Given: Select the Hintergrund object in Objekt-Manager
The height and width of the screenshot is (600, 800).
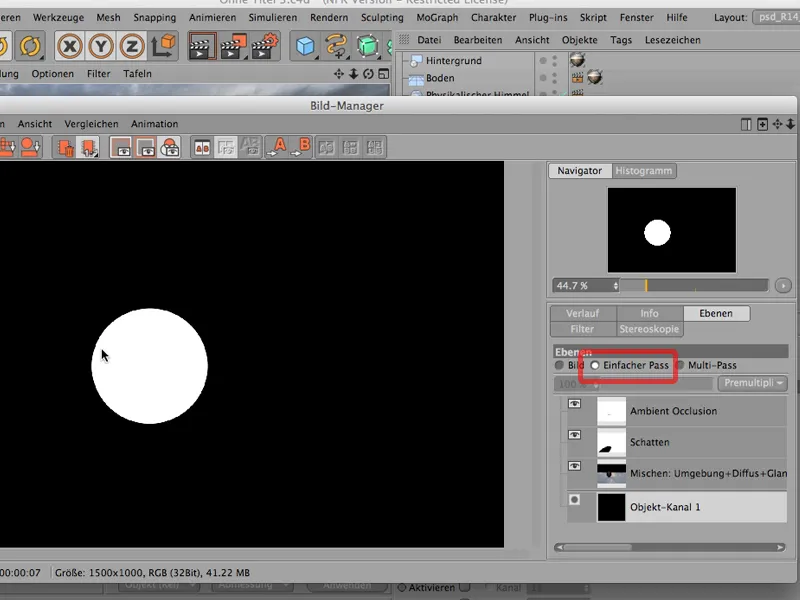Looking at the screenshot, I should click(x=454, y=61).
